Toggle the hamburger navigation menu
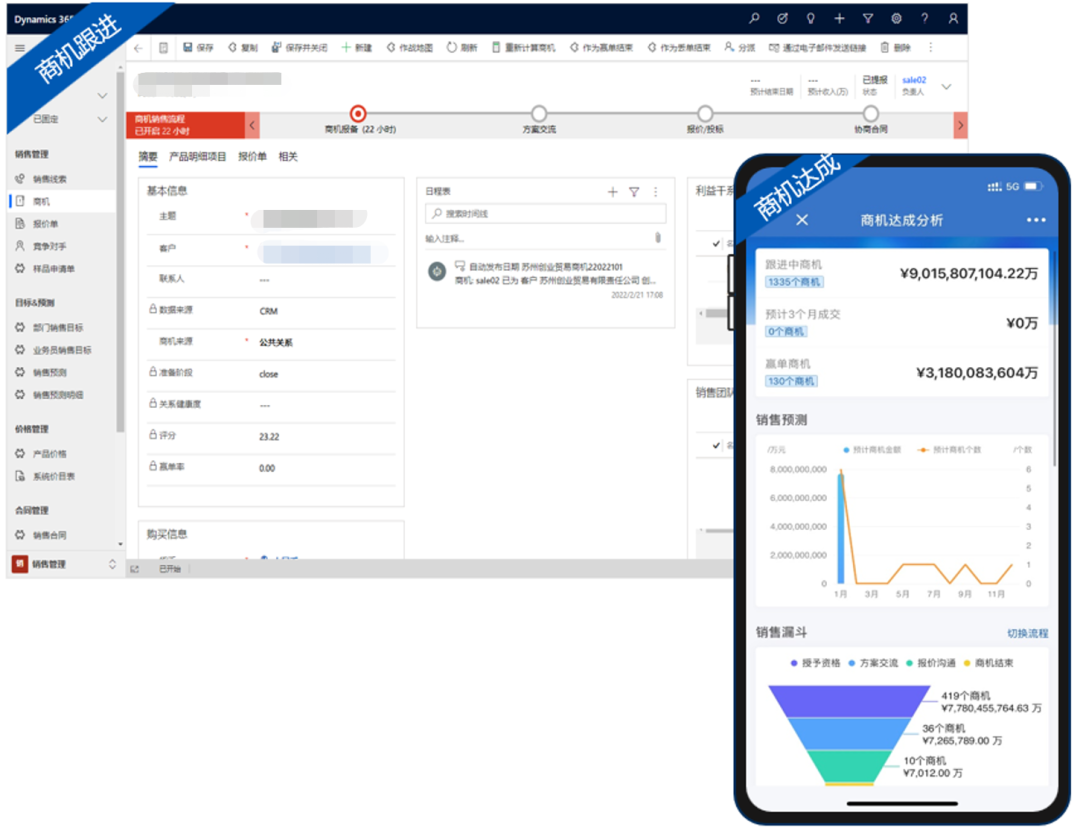Viewport: 1080px width, 830px height. (x=20, y=48)
